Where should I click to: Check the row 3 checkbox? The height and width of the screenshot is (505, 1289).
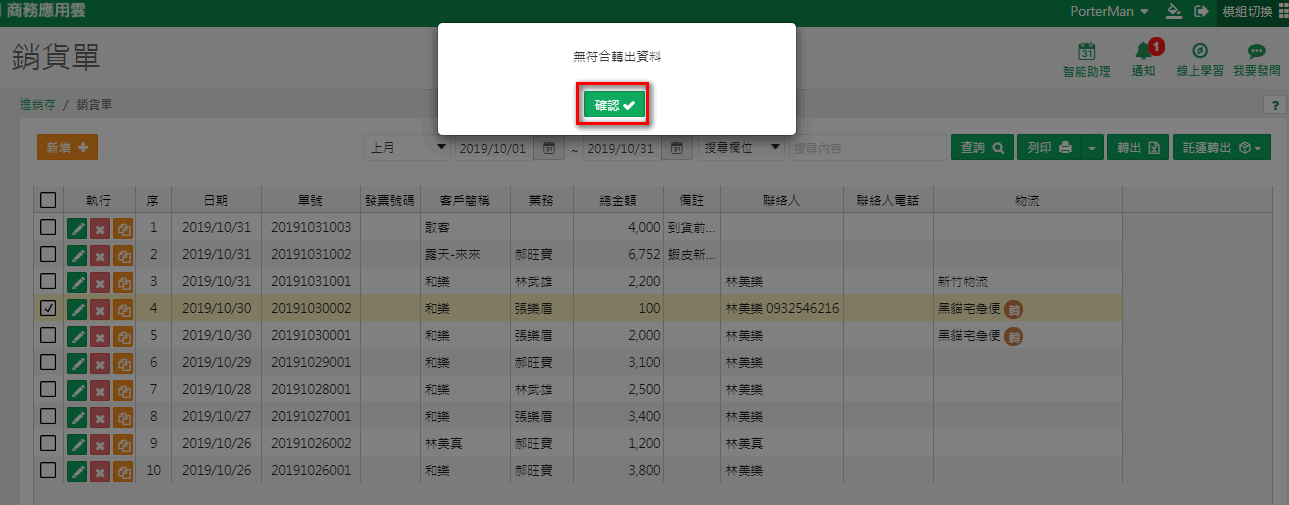[x=48, y=281]
